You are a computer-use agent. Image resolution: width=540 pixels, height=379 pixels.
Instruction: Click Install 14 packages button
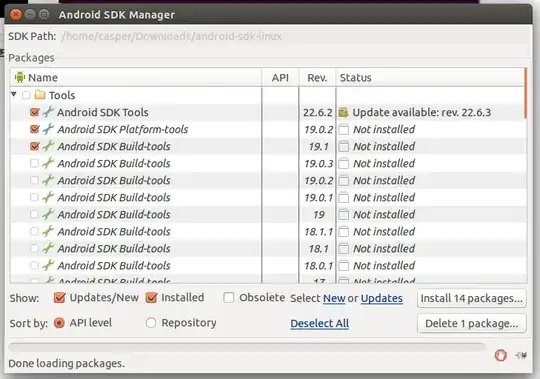pos(472,298)
